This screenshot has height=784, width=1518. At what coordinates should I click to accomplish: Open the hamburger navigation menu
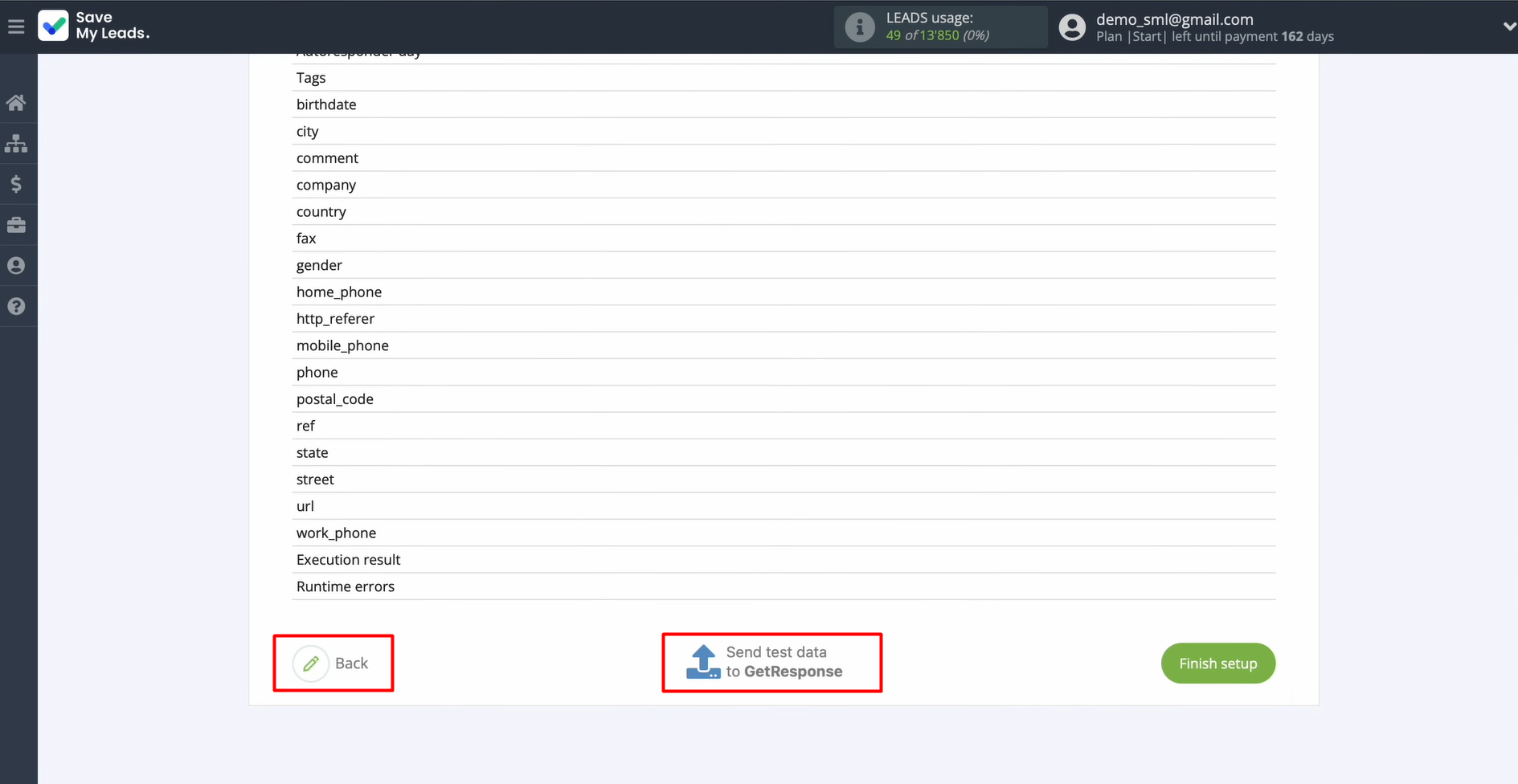pyautogui.click(x=16, y=26)
